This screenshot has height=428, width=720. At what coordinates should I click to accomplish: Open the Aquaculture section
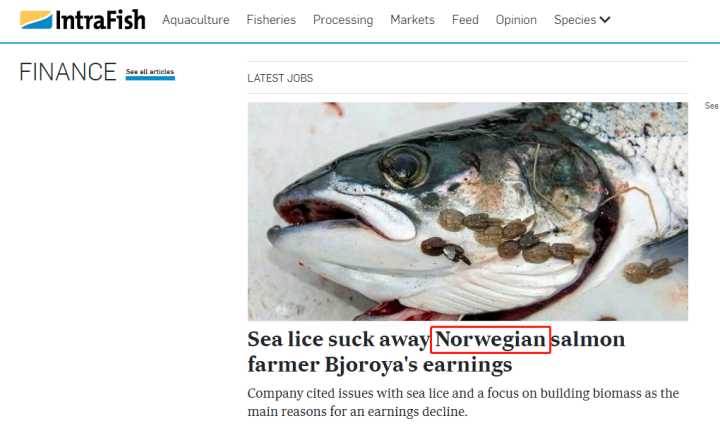point(196,20)
